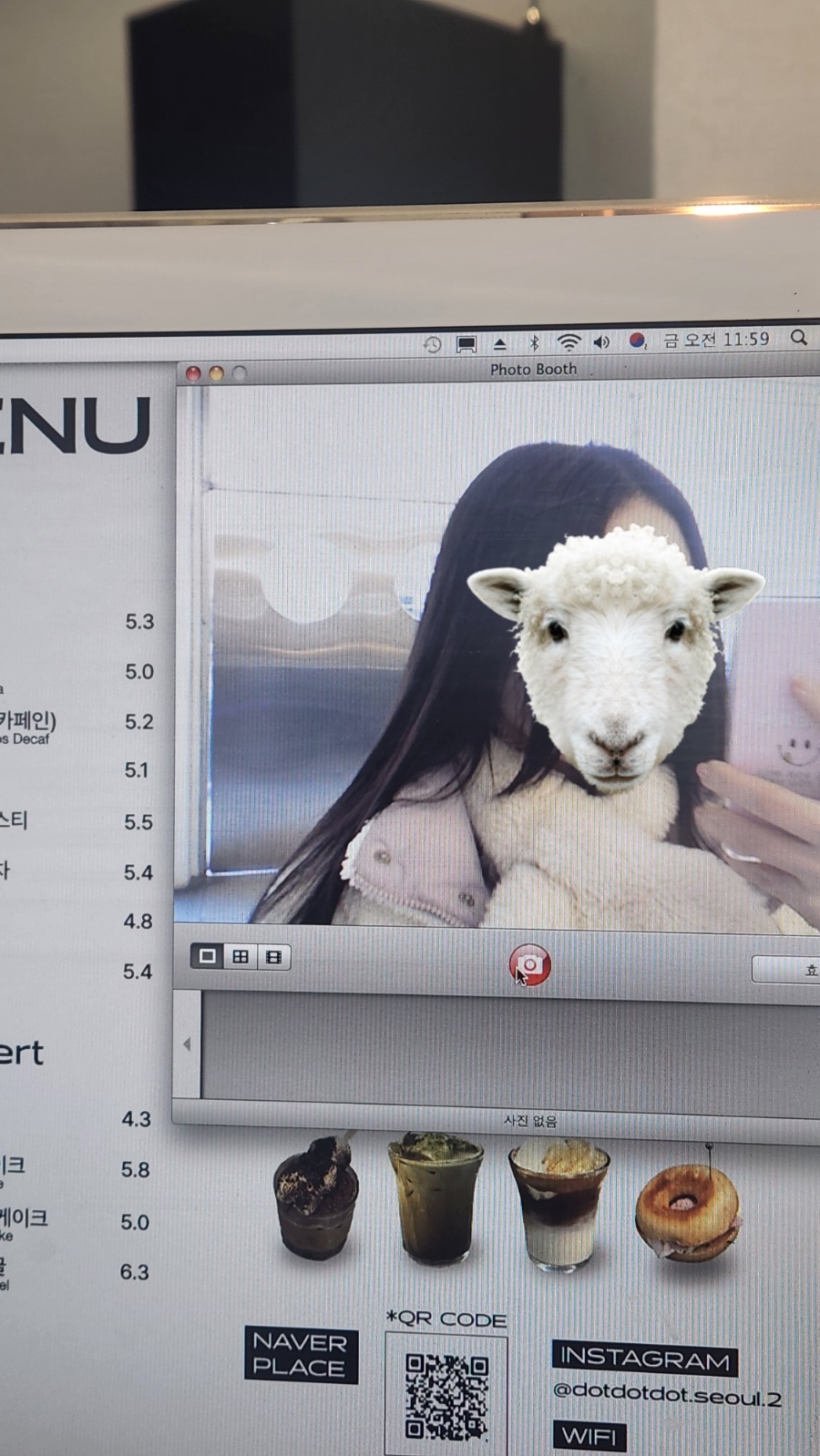This screenshot has width=820, height=1456.
Task: Click the 6.3 price on the menu
Action: pos(134,1272)
